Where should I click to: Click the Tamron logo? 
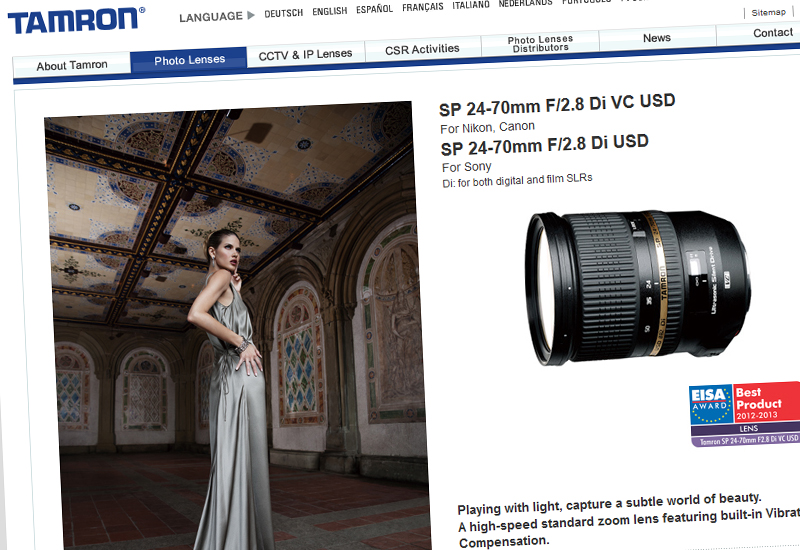pyautogui.click(x=77, y=20)
